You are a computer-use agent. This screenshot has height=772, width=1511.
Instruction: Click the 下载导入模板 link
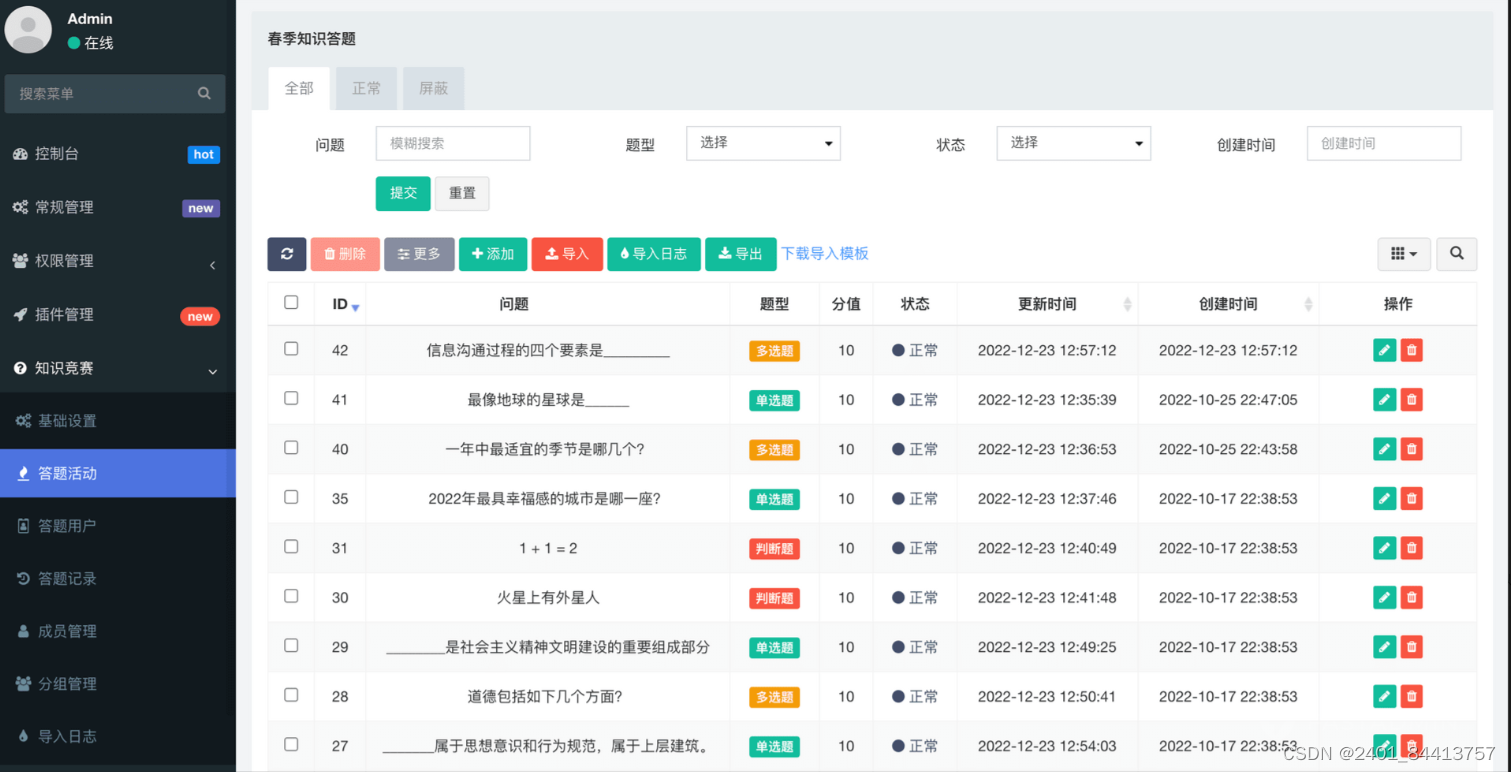[825, 254]
